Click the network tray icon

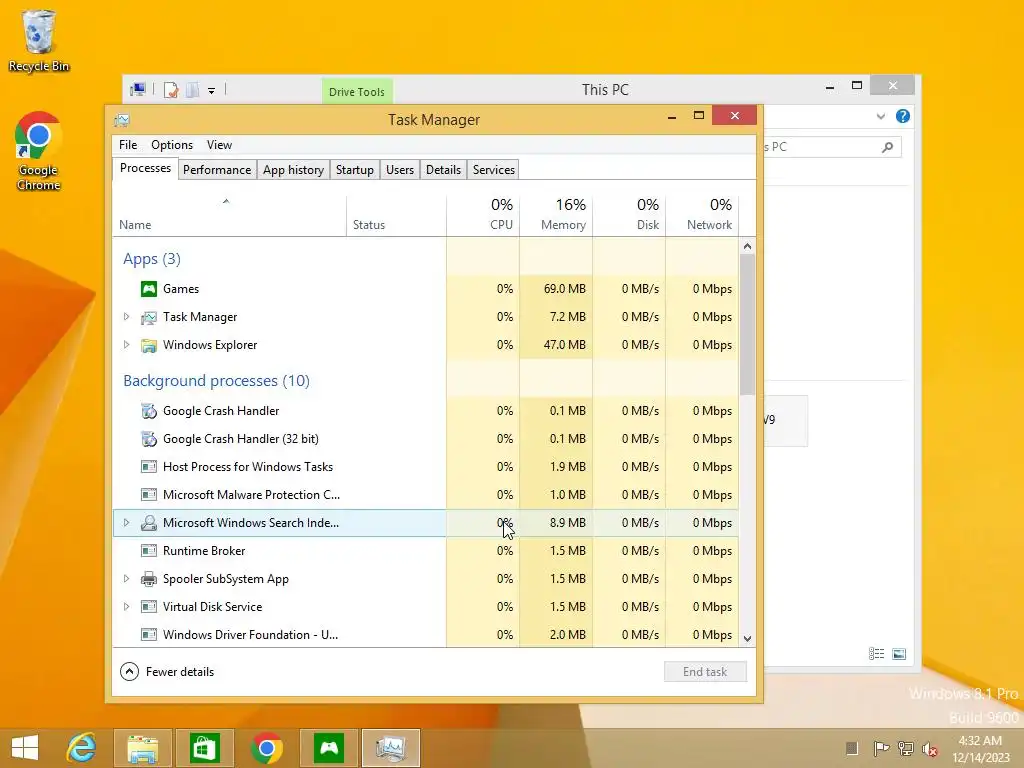pos(906,748)
